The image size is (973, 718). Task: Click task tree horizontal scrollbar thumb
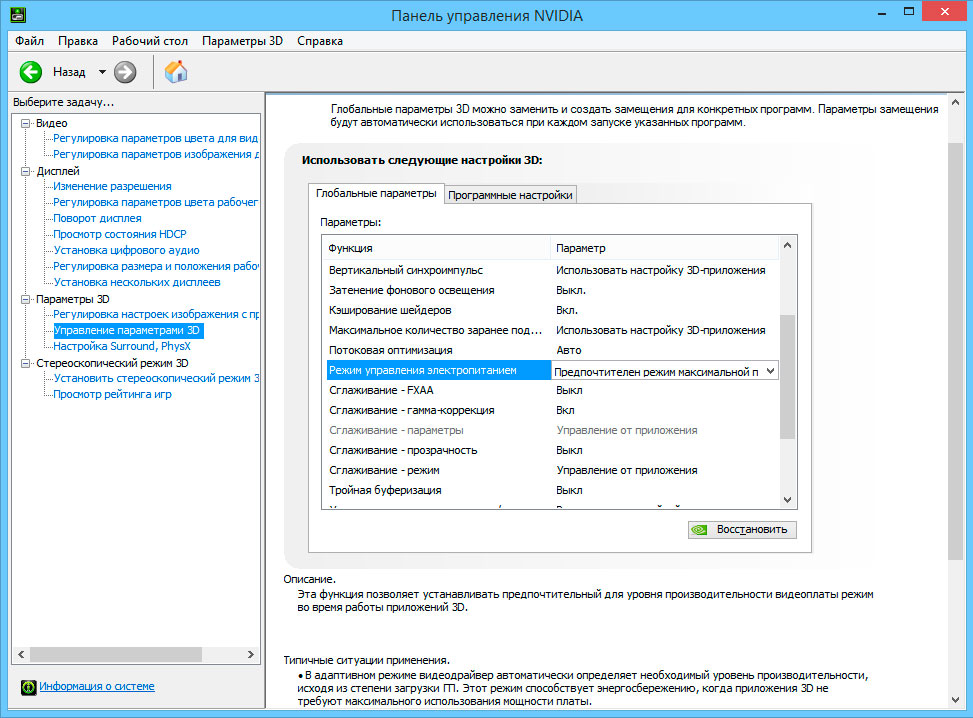[116, 654]
